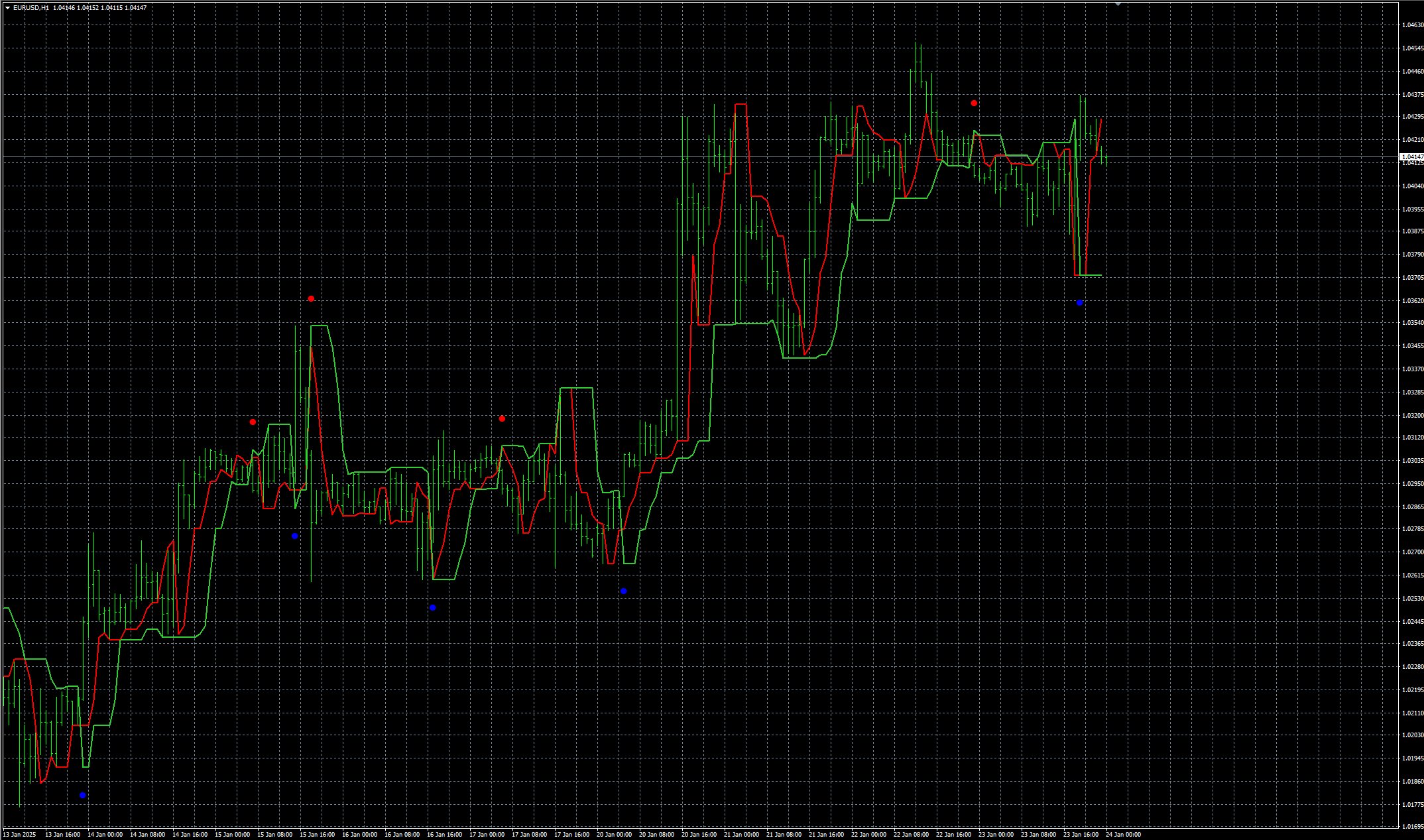Click the 17 Jan 16:00 time label
The image size is (1424, 840).
tap(571, 835)
